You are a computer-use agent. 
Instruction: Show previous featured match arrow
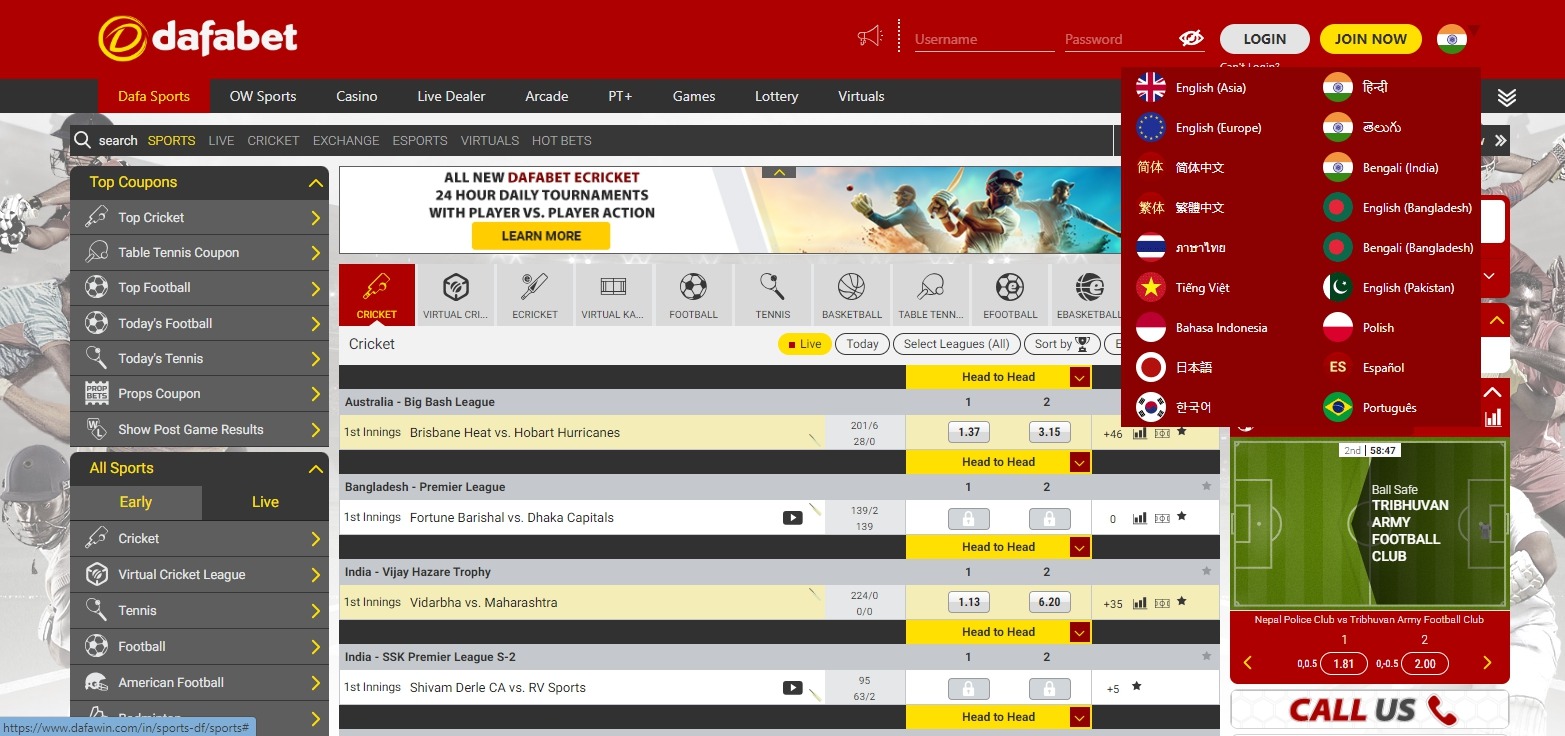point(1248,663)
